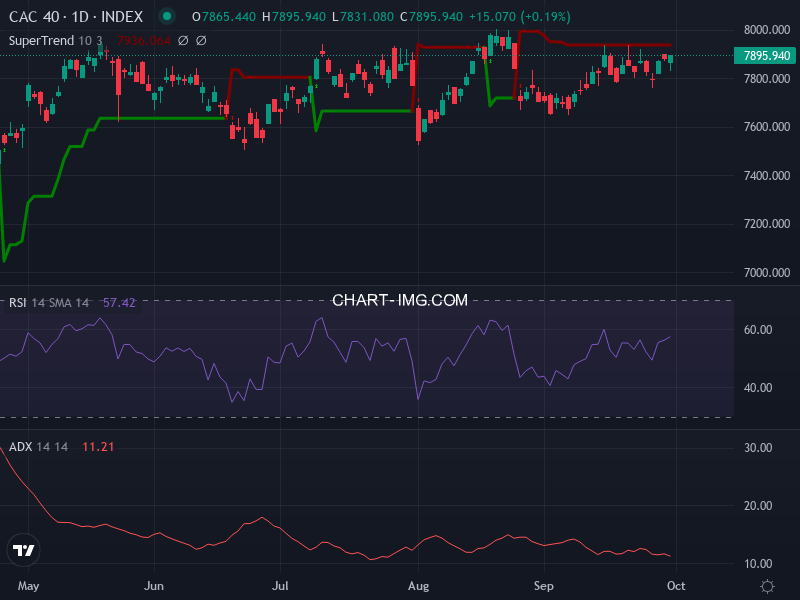Click the RSI indicator legend label

pyautogui.click(x=48, y=302)
